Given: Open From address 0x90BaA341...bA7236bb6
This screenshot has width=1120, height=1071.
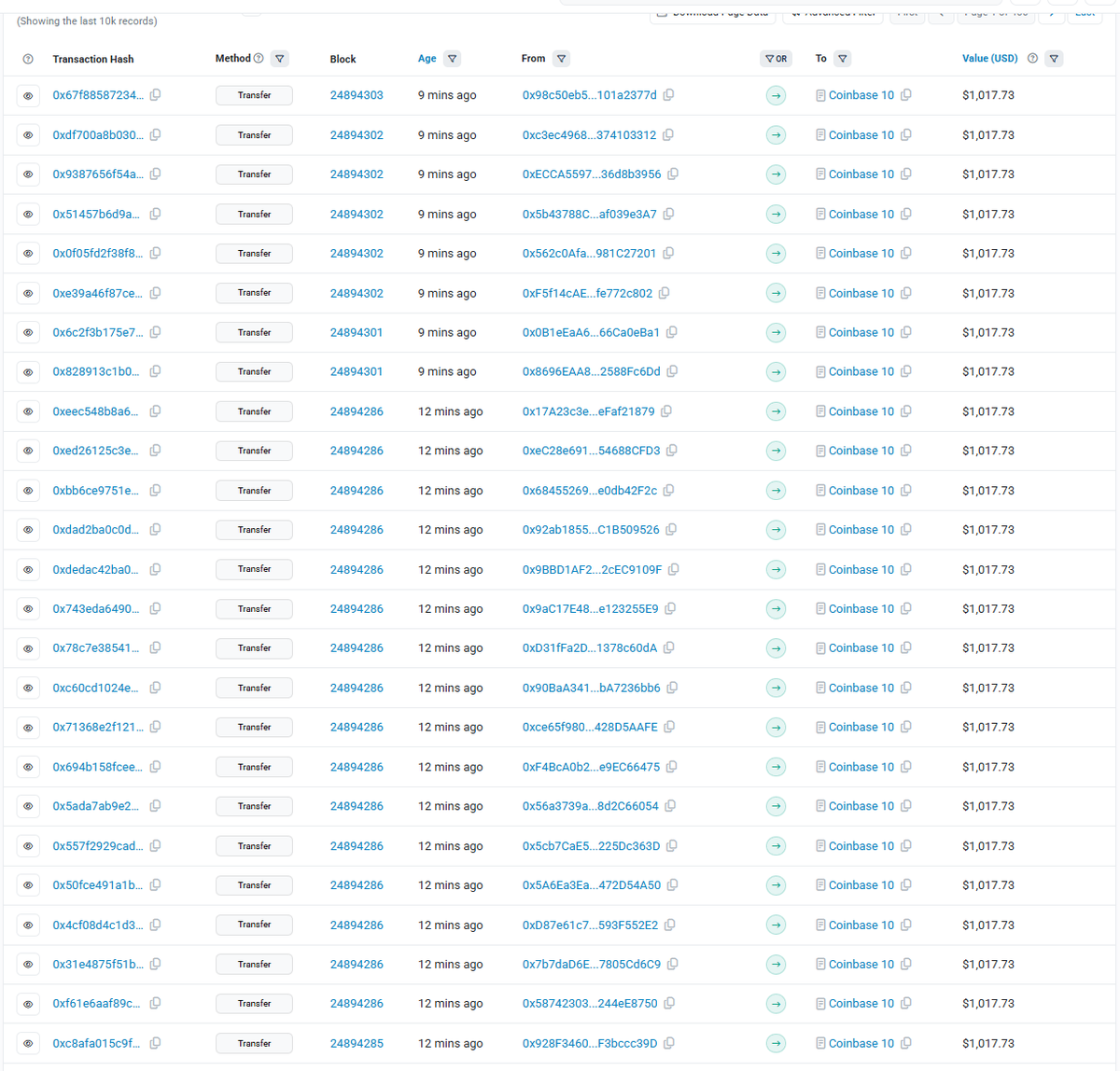Looking at the screenshot, I should [592, 688].
